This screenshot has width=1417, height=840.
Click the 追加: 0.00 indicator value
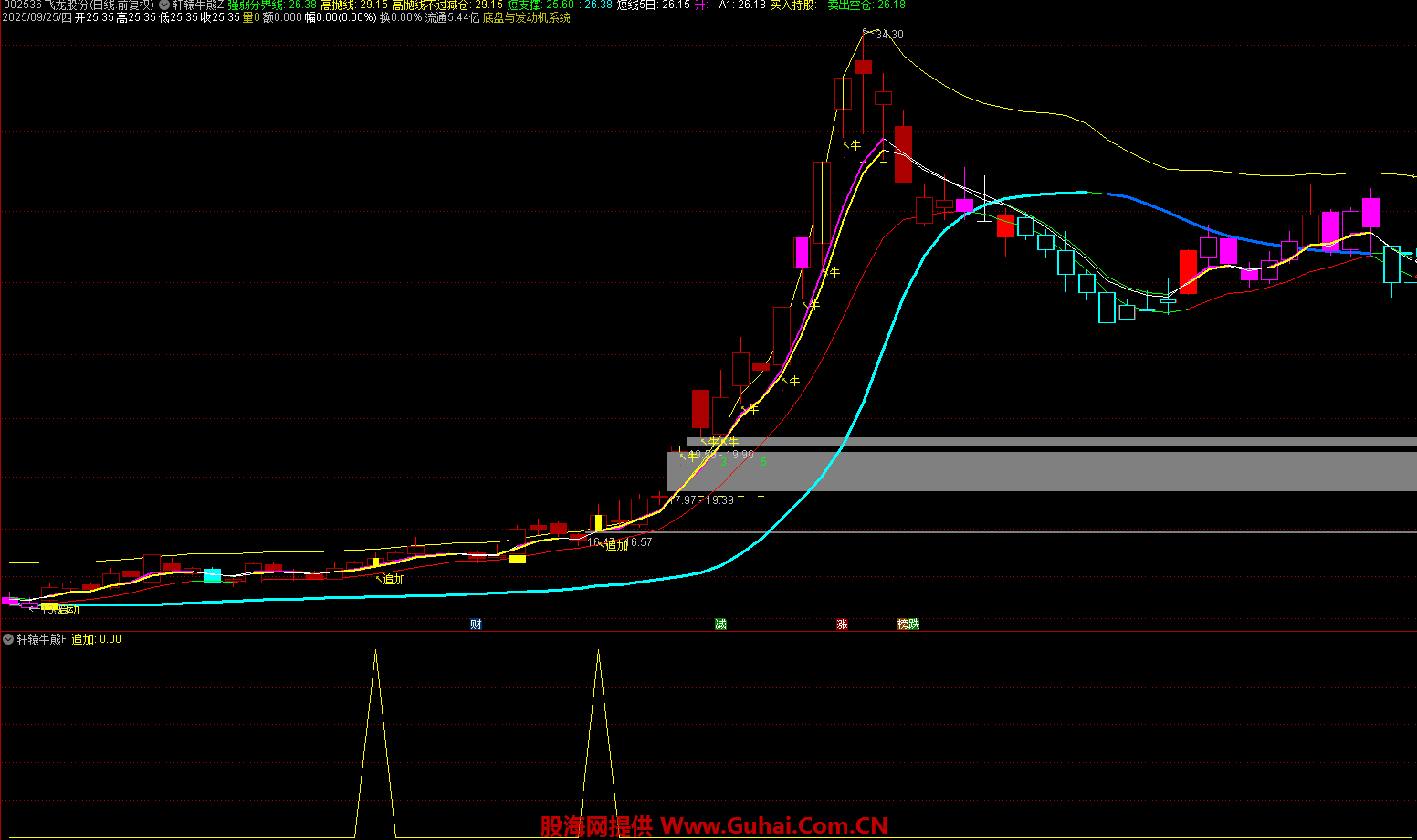tap(96, 639)
